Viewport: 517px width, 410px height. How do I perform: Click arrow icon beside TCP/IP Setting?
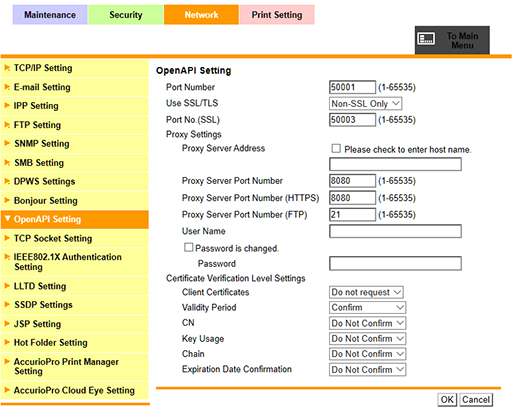point(7,68)
